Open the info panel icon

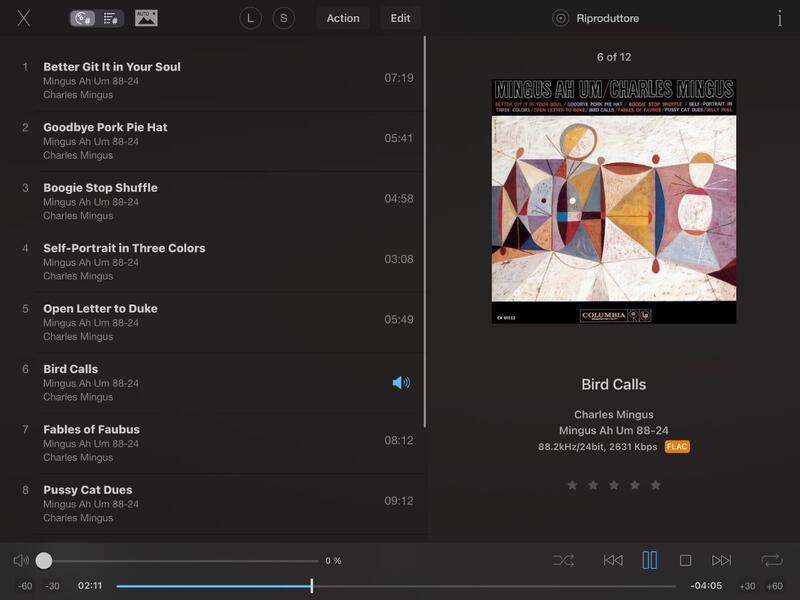779,18
